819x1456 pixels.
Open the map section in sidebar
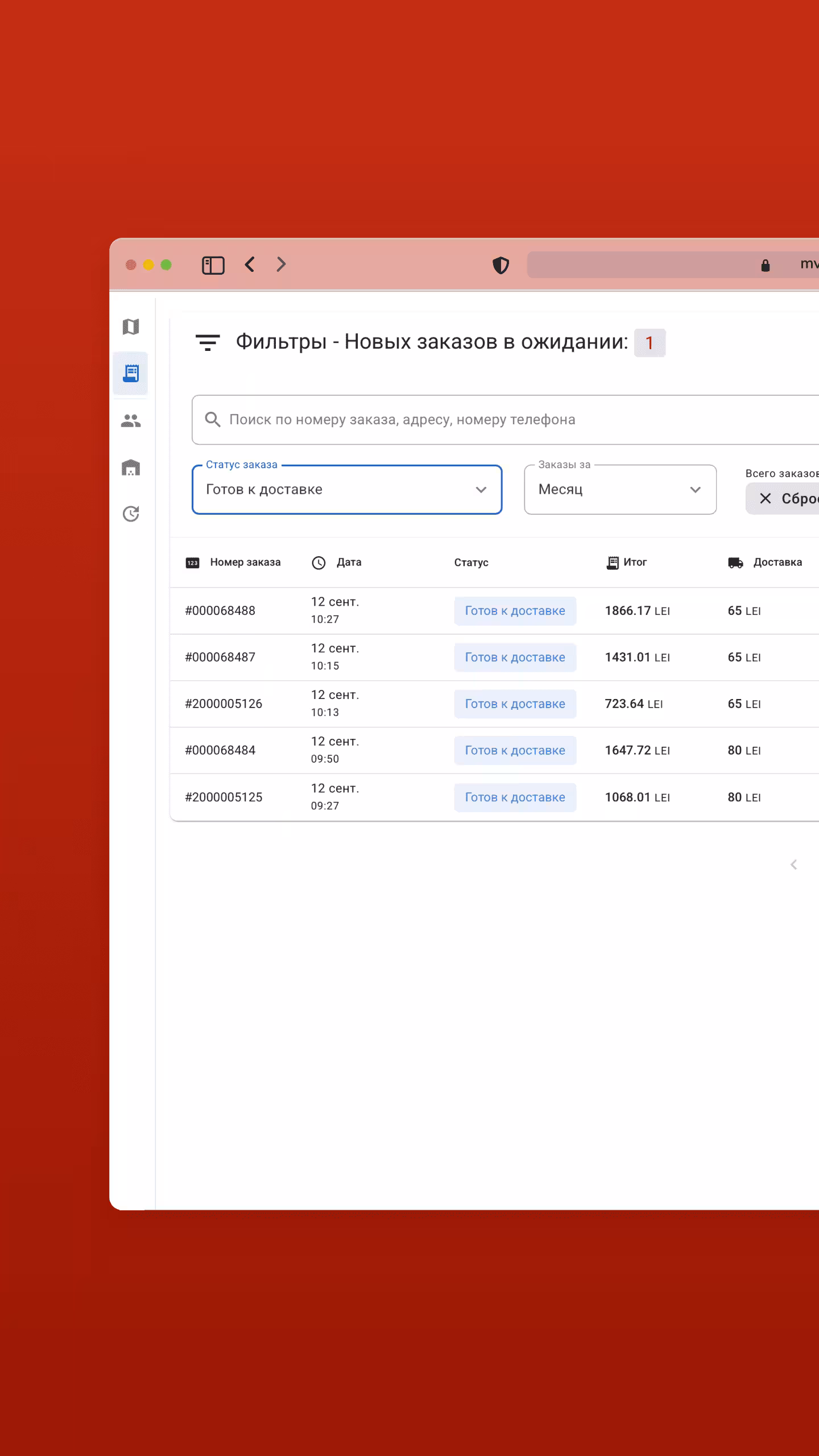point(131,326)
